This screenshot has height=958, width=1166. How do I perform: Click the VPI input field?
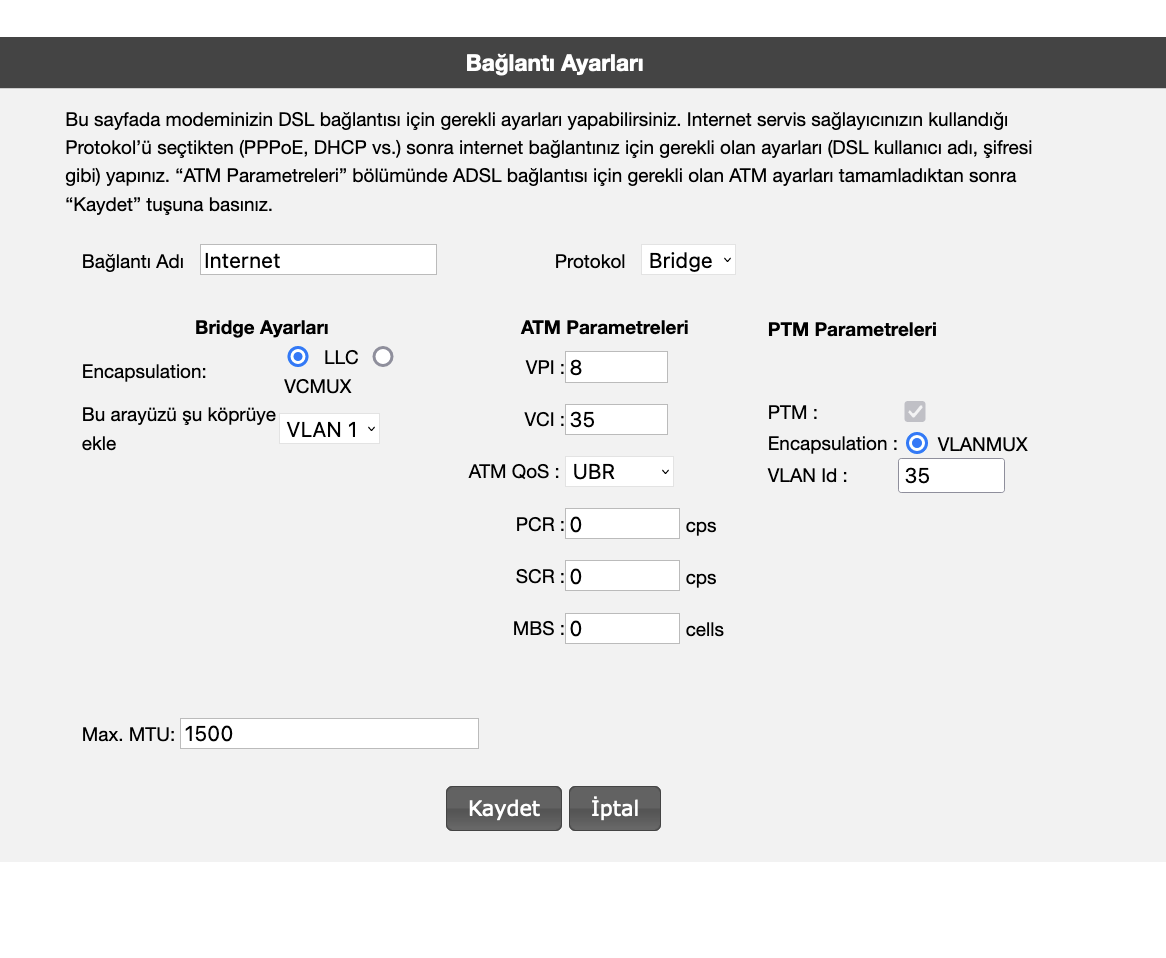[x=616, y=367]
